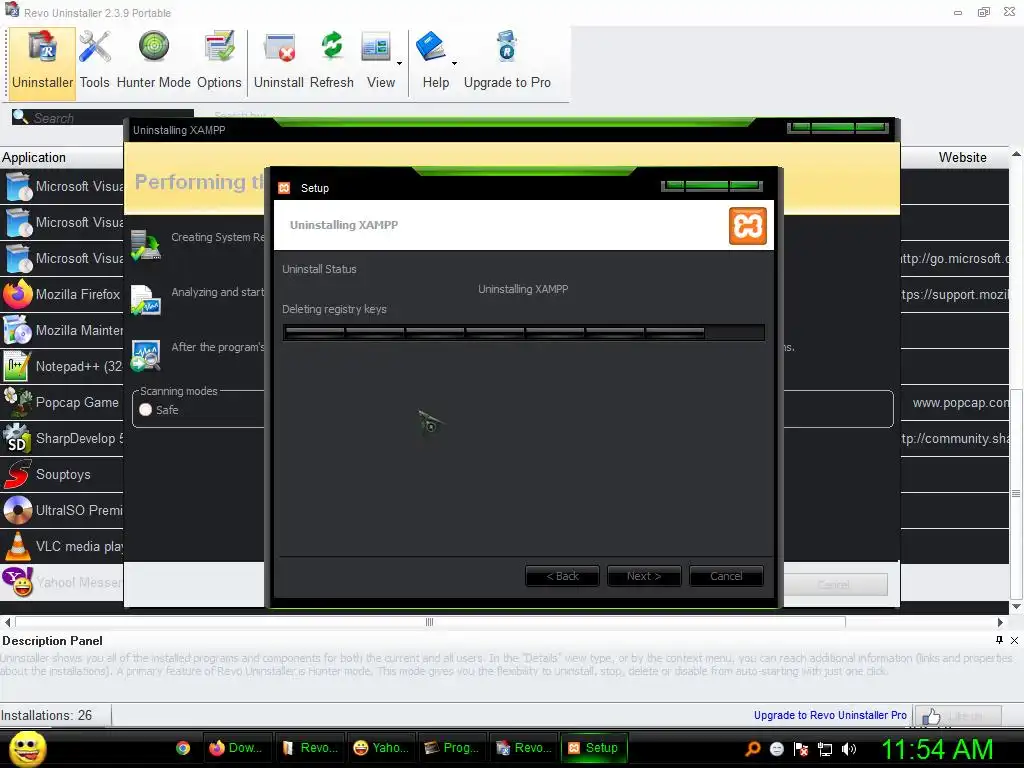This screenshot has height=768, width=1024.
Task: Select the SharpDevelop entry icon
Action: pos(16,438)
